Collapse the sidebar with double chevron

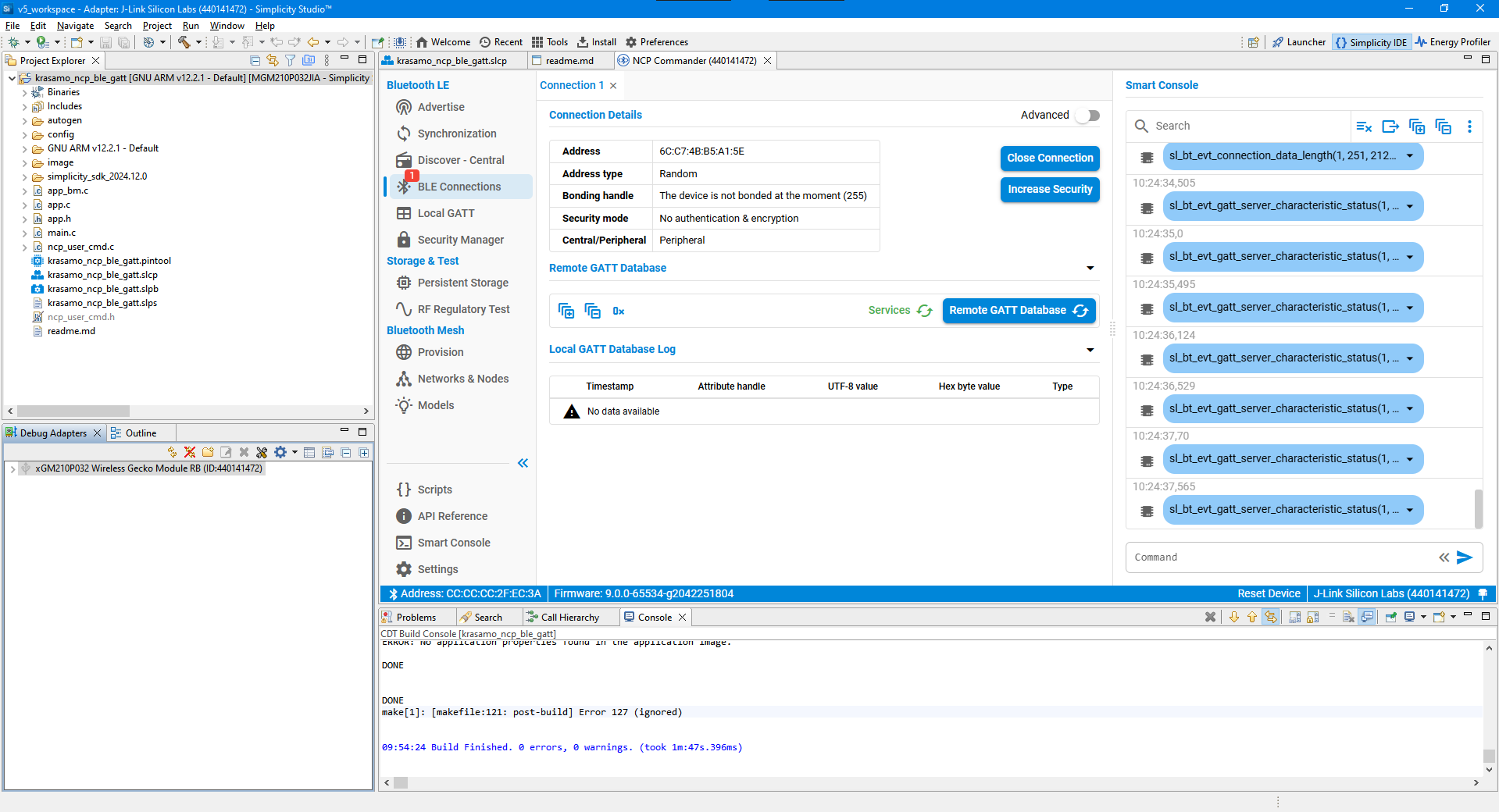(x=523, y=463)
